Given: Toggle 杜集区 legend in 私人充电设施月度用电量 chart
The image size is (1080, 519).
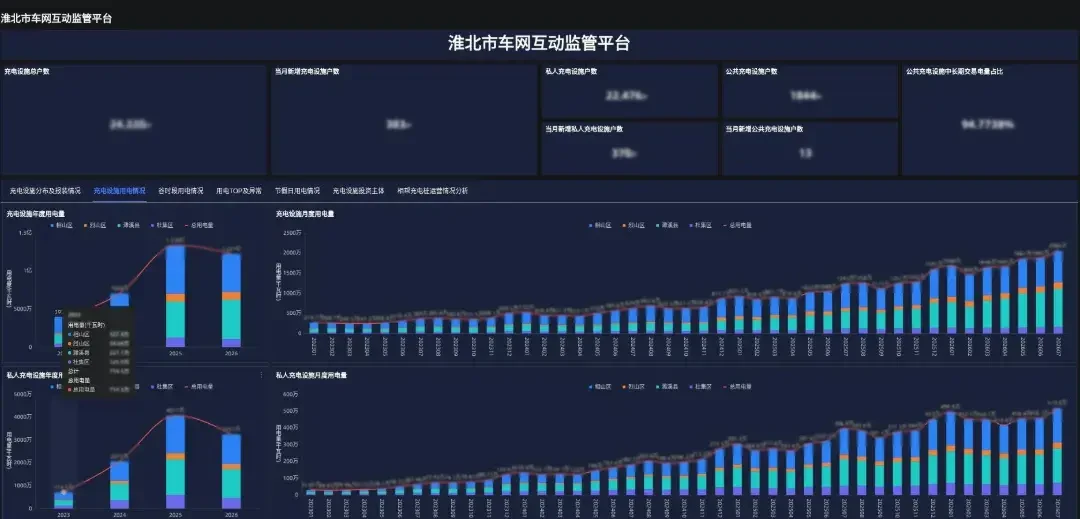Looking at the screenshot, I should (701, 387).
